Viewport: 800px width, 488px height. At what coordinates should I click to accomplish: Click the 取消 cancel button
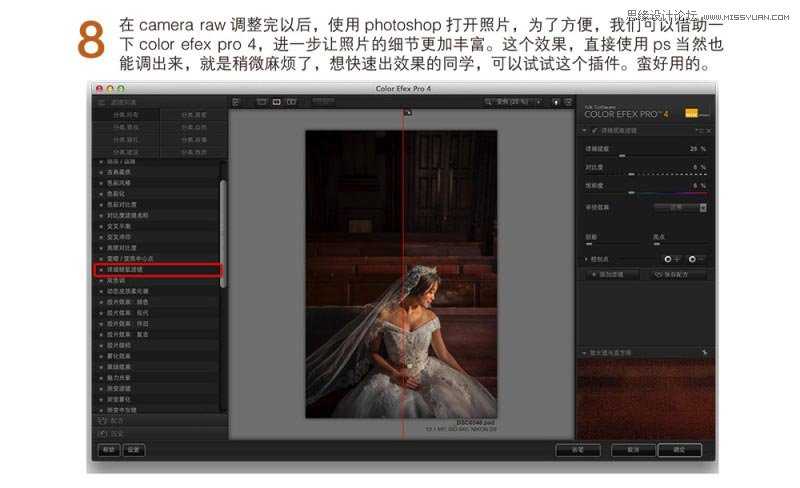(633, 450)
